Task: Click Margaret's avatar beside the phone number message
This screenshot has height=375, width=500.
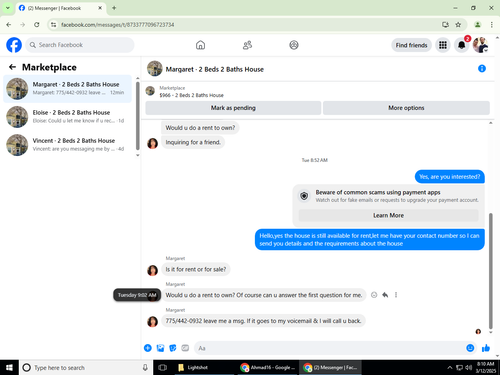Action: (152, 322)
